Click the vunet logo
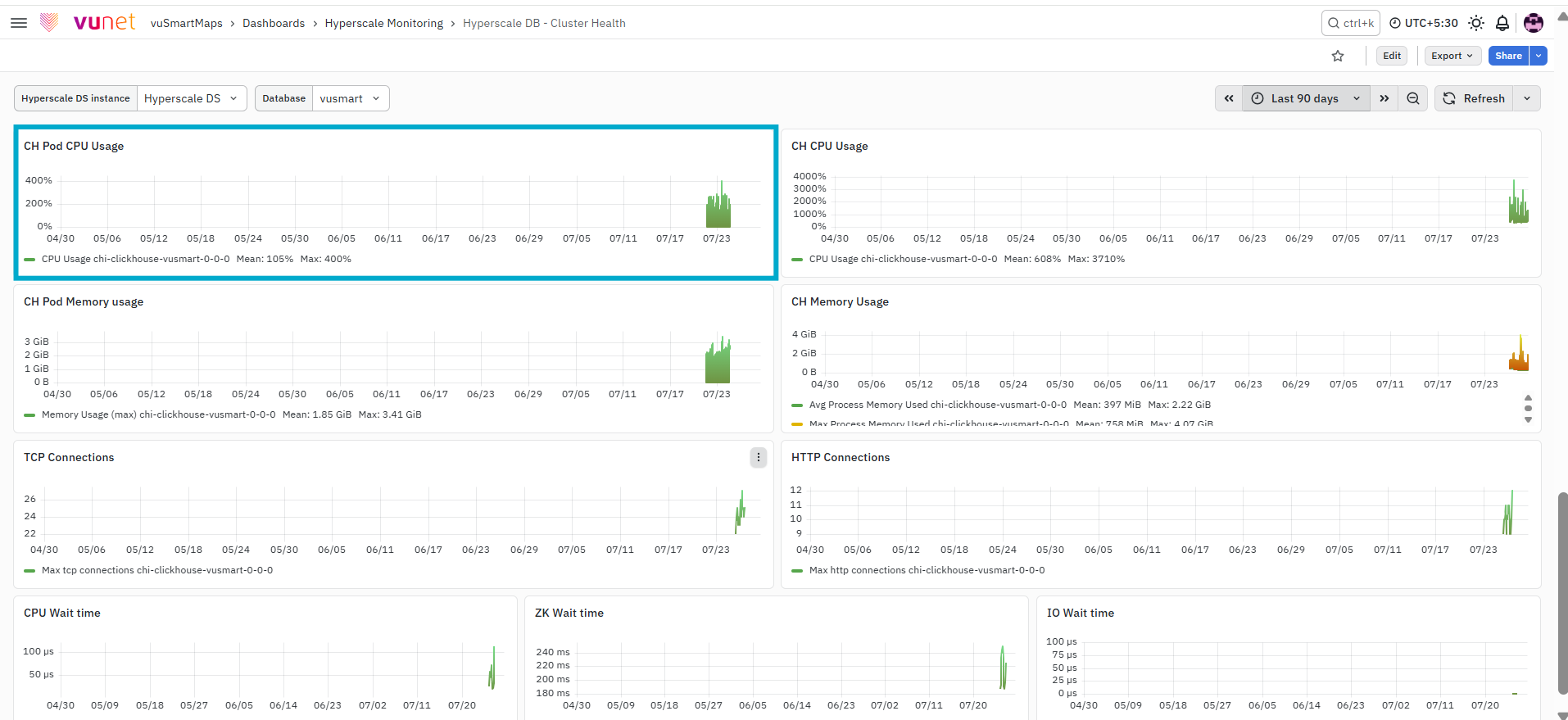The width and height of the screenshot is (1568, 720). coord(88,22)
